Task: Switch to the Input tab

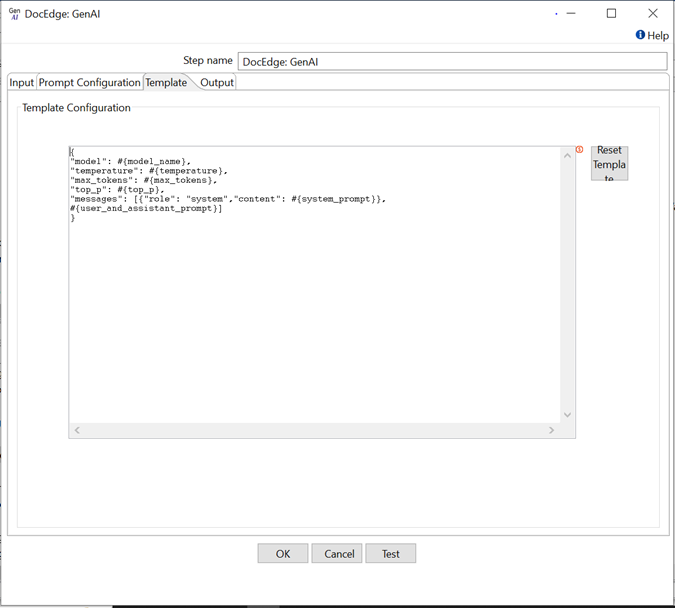Action: 21,82
